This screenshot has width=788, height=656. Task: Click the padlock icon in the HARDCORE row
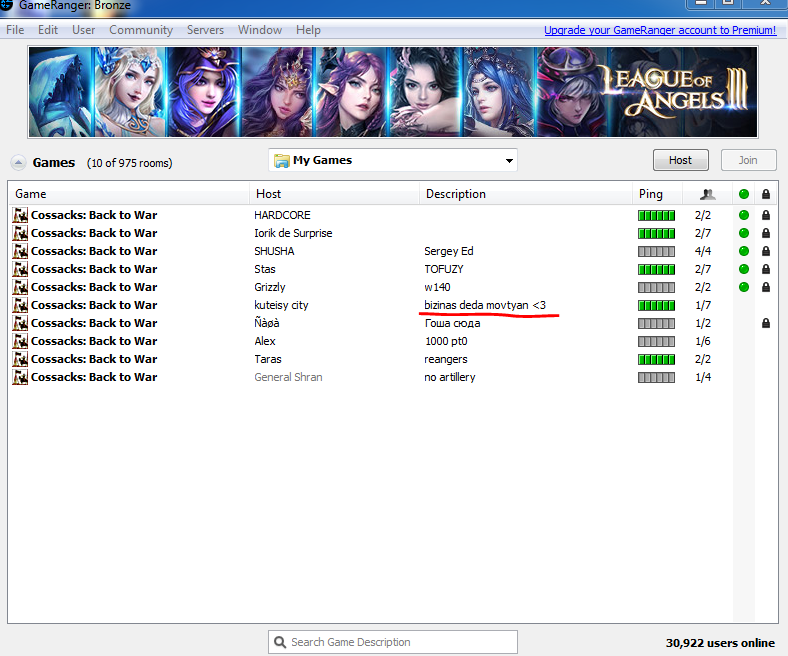point(765,215)
